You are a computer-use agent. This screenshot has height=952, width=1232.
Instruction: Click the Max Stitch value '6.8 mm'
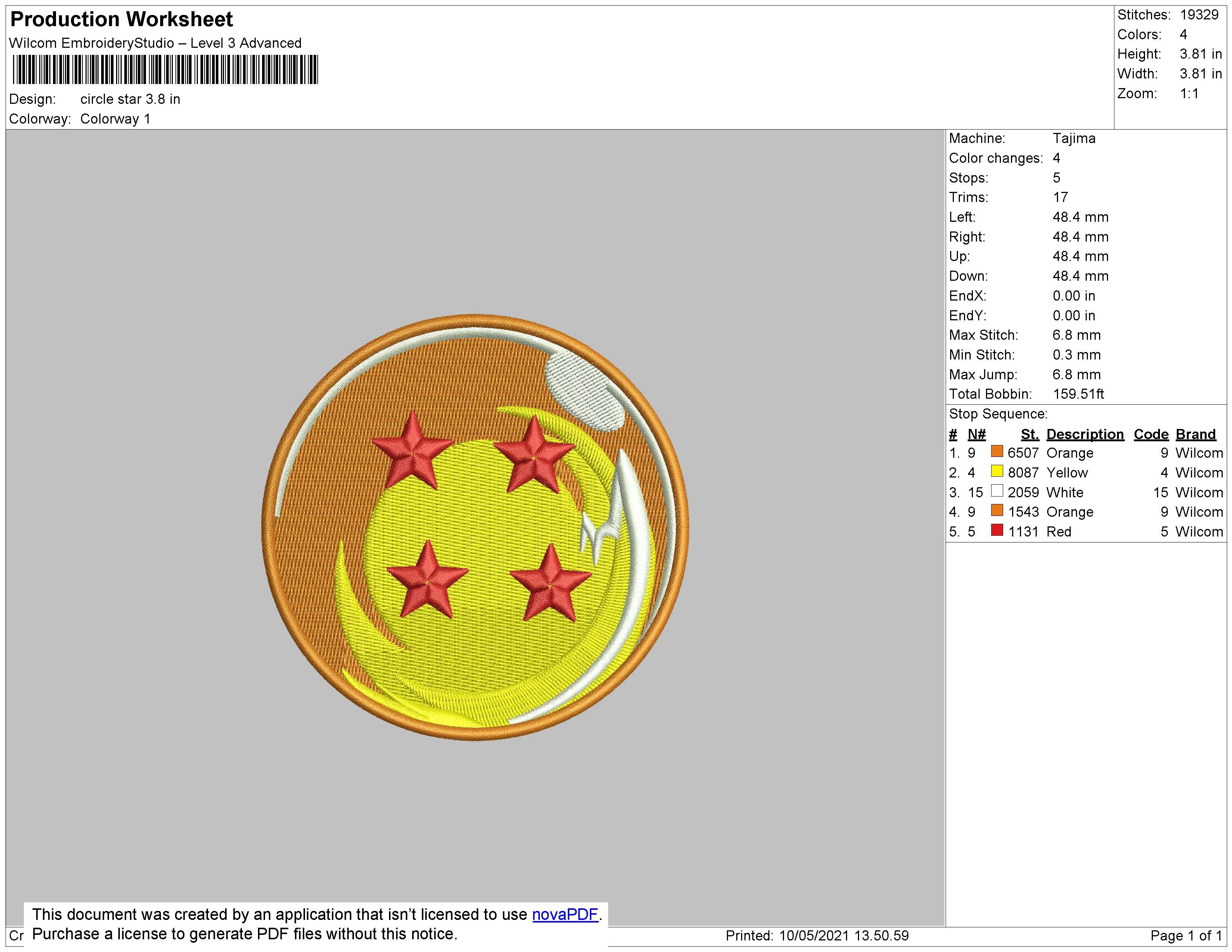[1076, 335]
